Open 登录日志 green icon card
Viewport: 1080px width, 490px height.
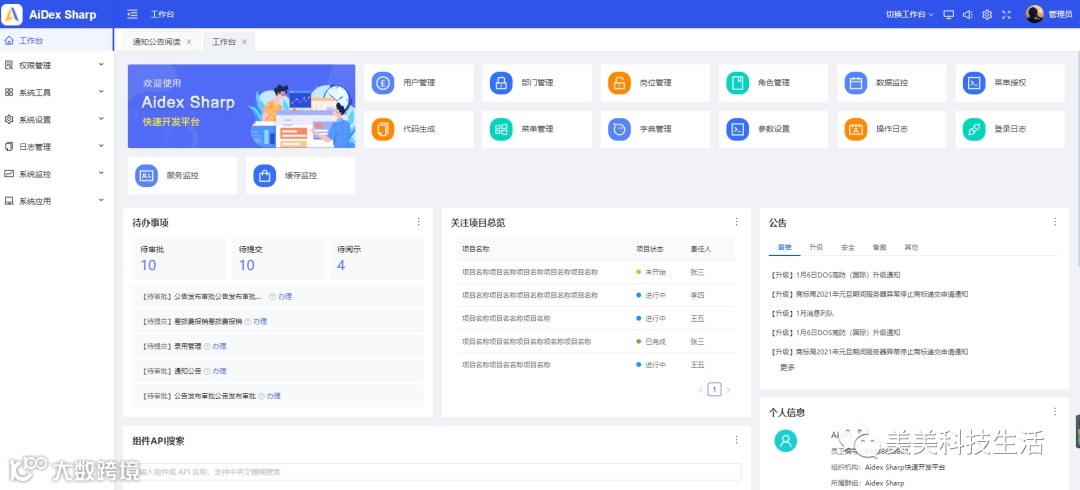pyautogui.click(x=1010, y=129)
